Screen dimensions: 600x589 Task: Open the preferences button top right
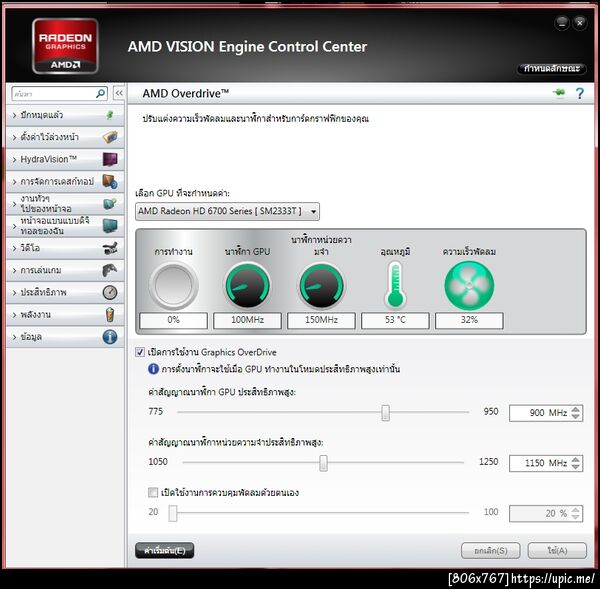[552, 69]
